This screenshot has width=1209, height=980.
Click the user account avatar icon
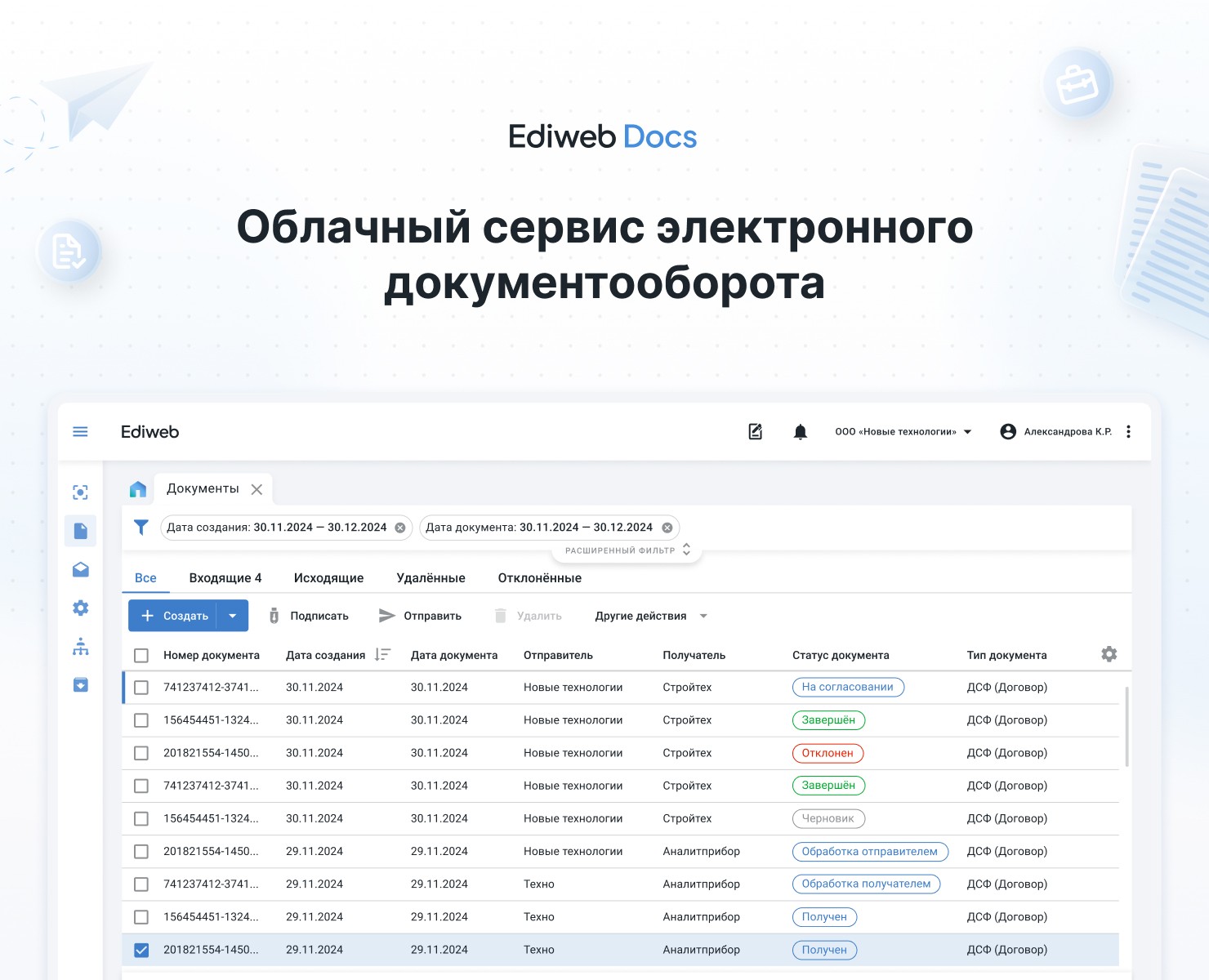click(x=1008, y=431)
